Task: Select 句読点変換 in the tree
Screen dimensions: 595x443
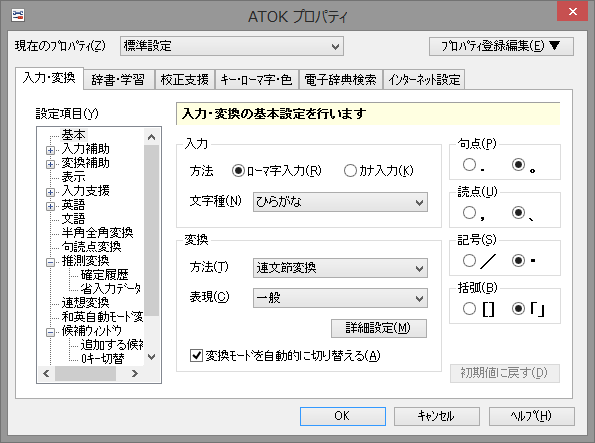Action: coord(91,247)
